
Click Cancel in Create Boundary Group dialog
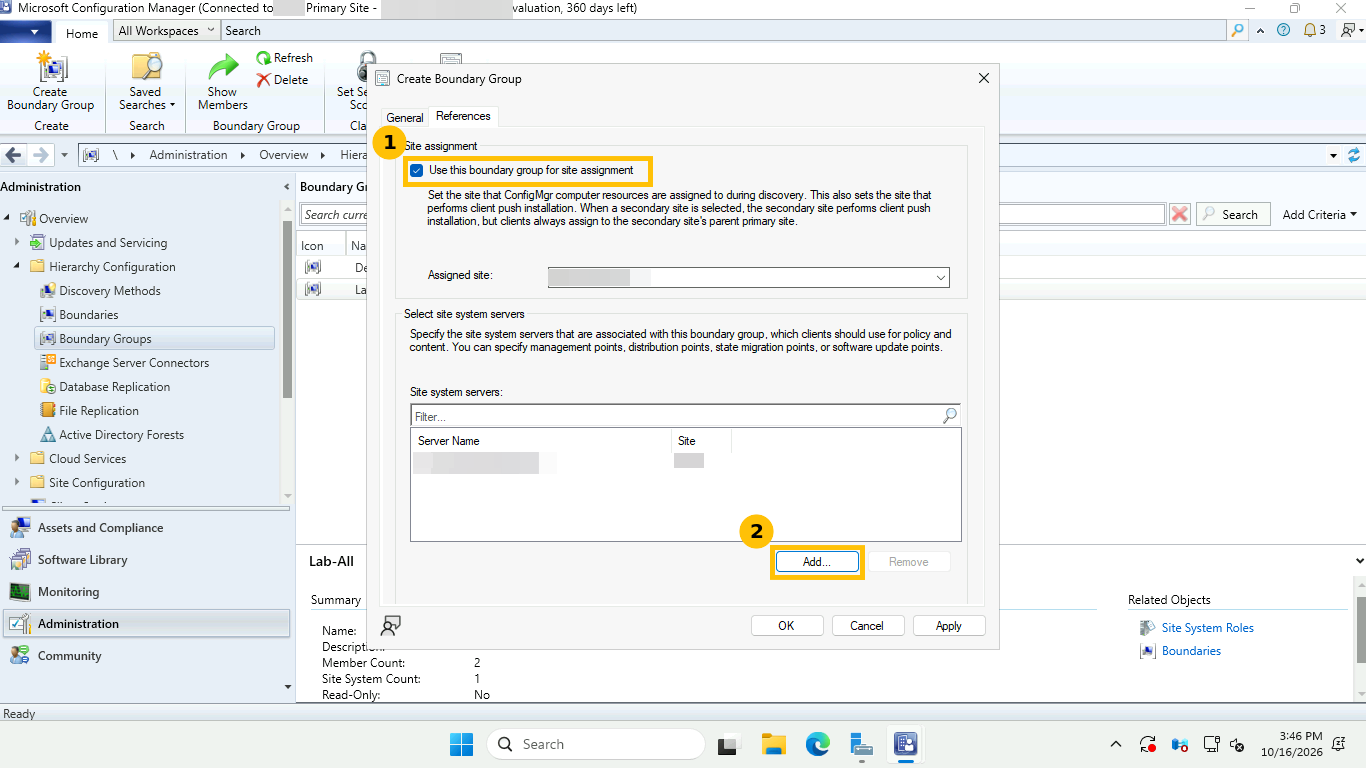(x=867, y=626)
